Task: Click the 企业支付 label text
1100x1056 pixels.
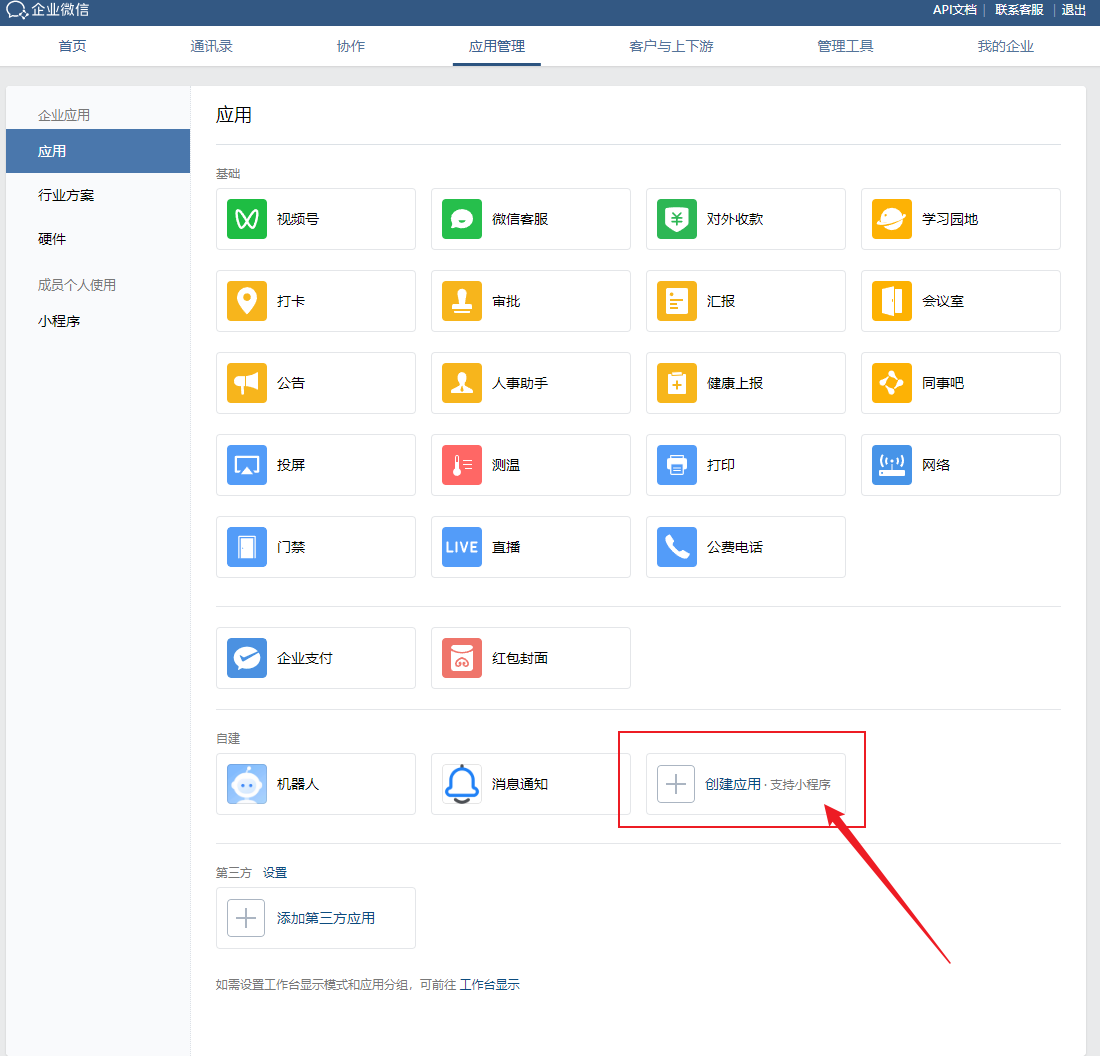Action: [304, 658]
